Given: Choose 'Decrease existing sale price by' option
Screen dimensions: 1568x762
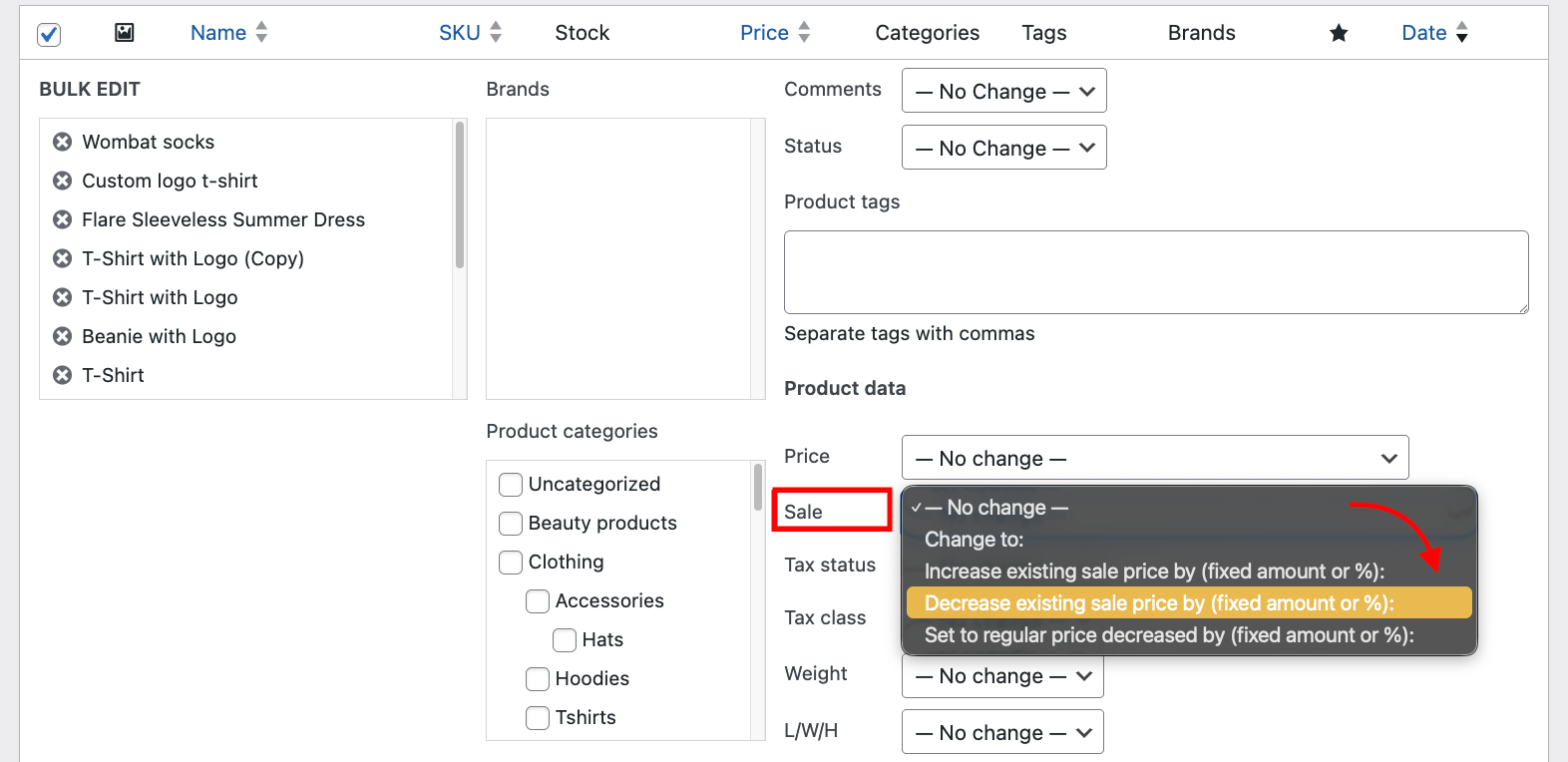Looking at the screenshot, I should [1189, 603].
